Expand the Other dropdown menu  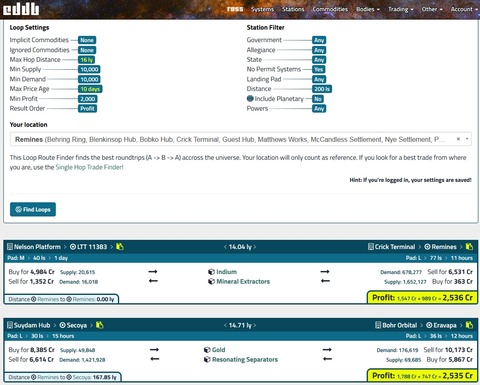[432, 9]
